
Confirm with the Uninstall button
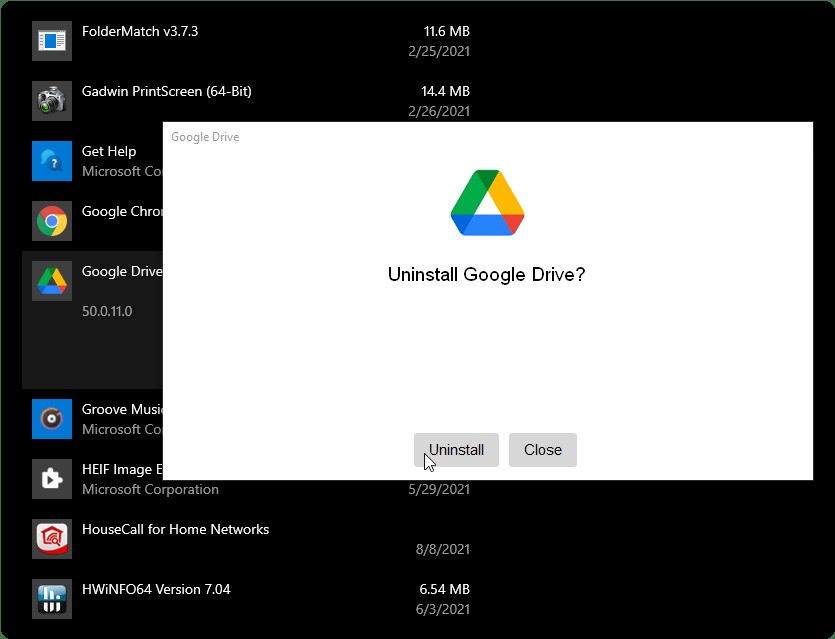456,450
